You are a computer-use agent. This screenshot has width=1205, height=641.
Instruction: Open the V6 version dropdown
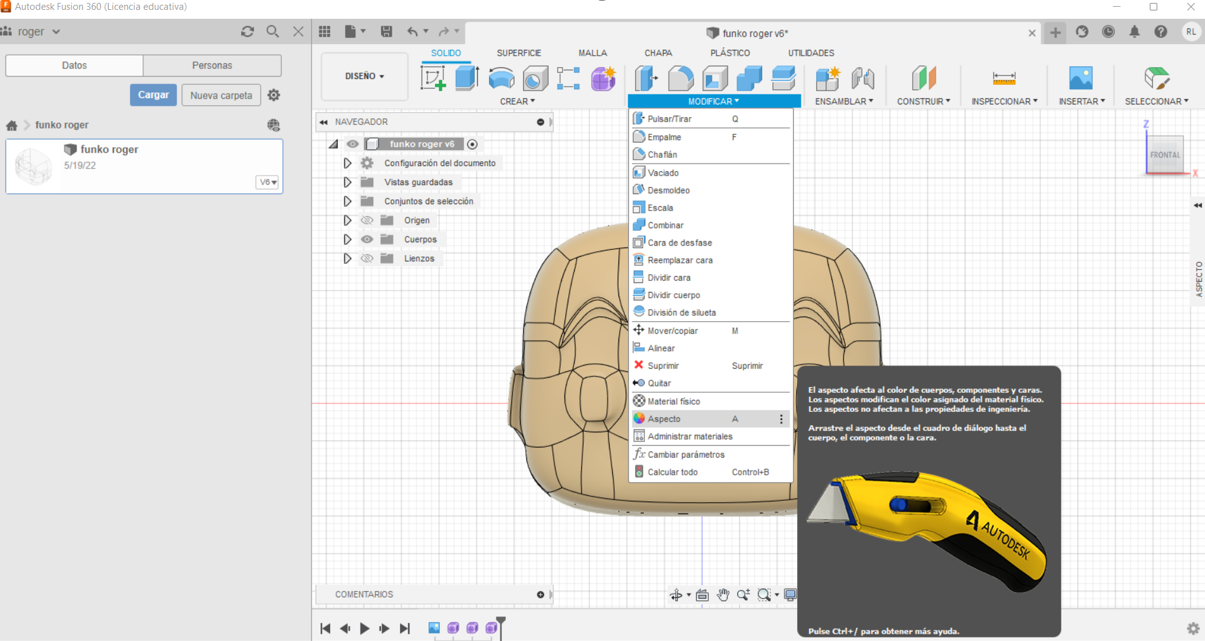point(267,183)
